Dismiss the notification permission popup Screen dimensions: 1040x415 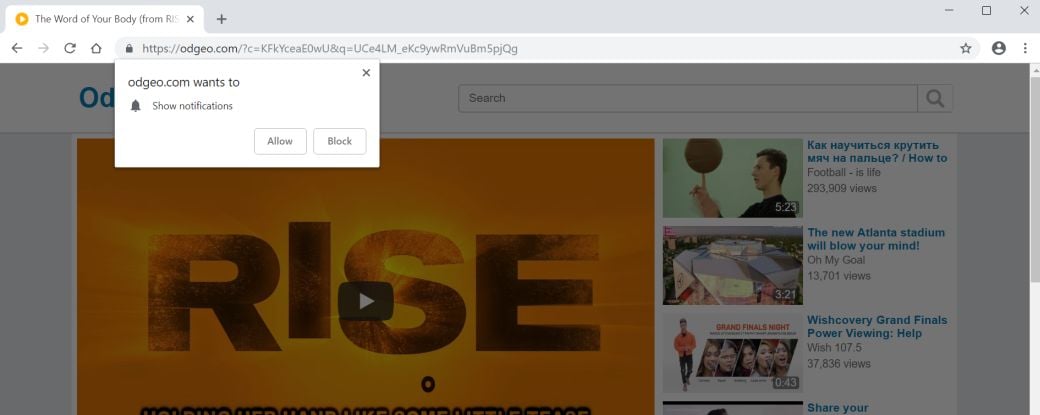(366, 73)
